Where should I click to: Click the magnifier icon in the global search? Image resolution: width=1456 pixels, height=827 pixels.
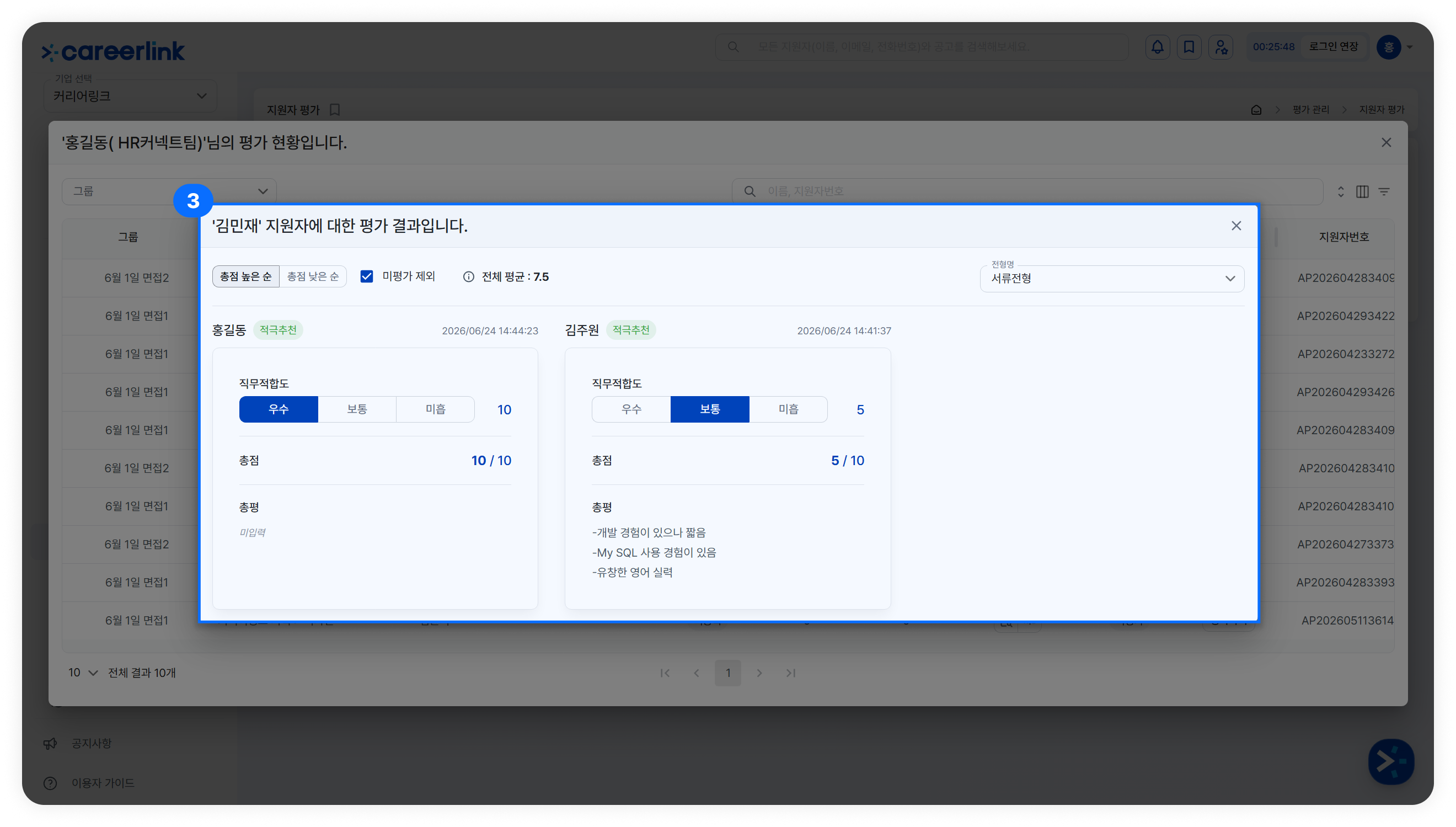(733, 47)
